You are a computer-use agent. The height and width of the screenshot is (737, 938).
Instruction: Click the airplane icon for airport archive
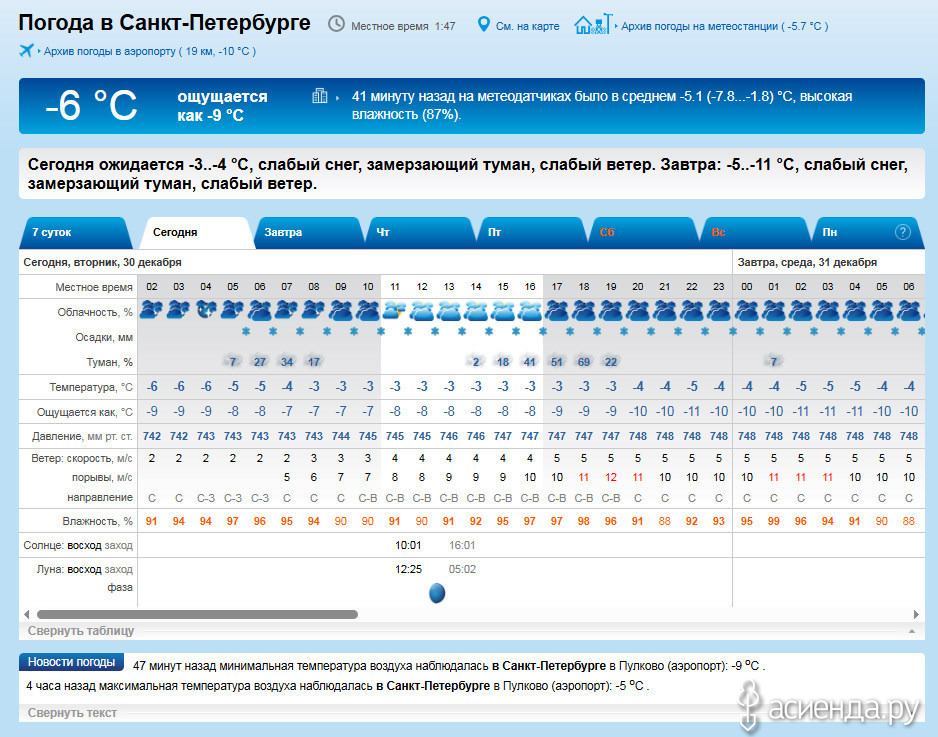click(x=27, y=50)
